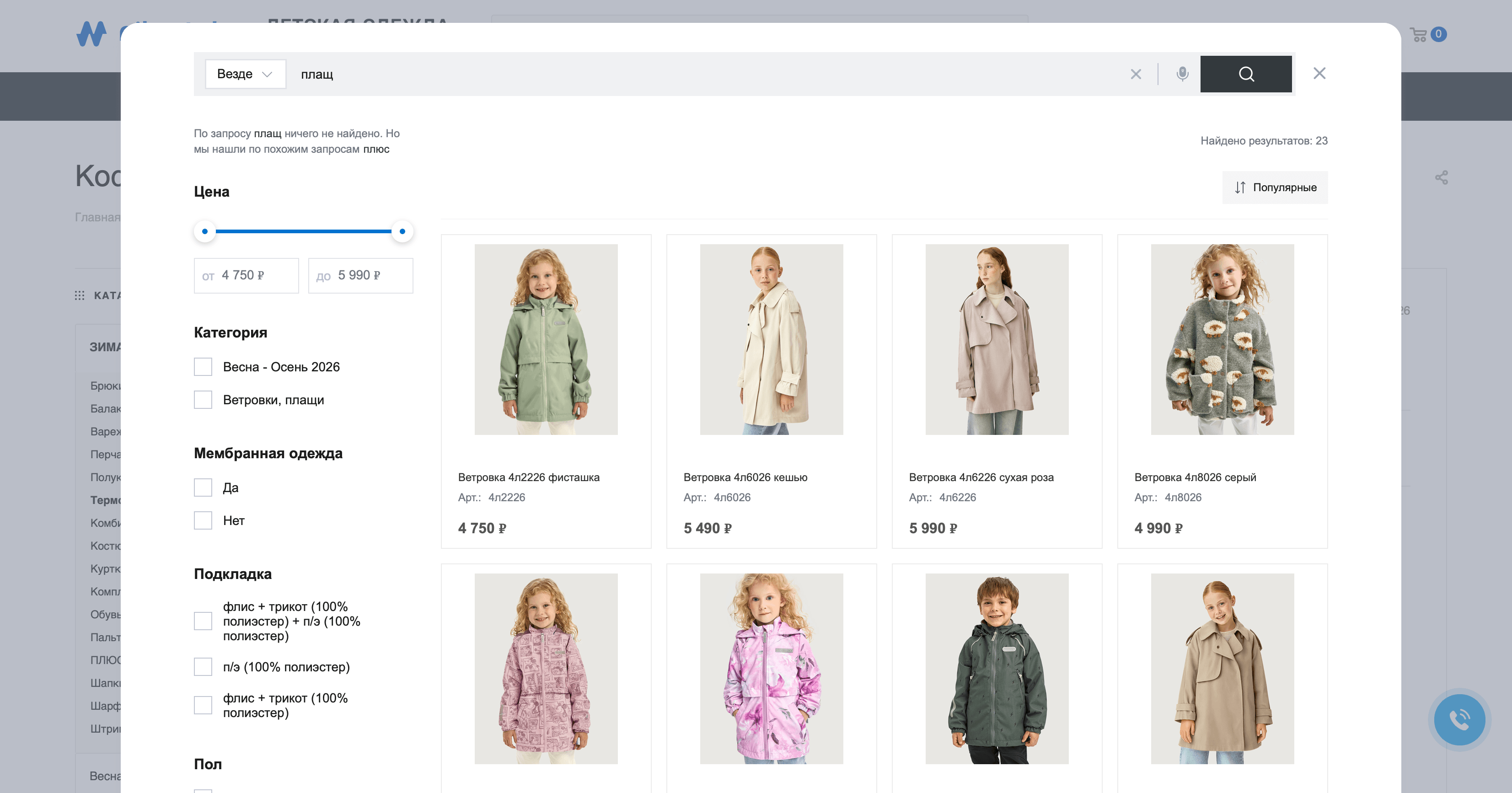Open the pink patterned jacket photo

(x=546, y=669)
